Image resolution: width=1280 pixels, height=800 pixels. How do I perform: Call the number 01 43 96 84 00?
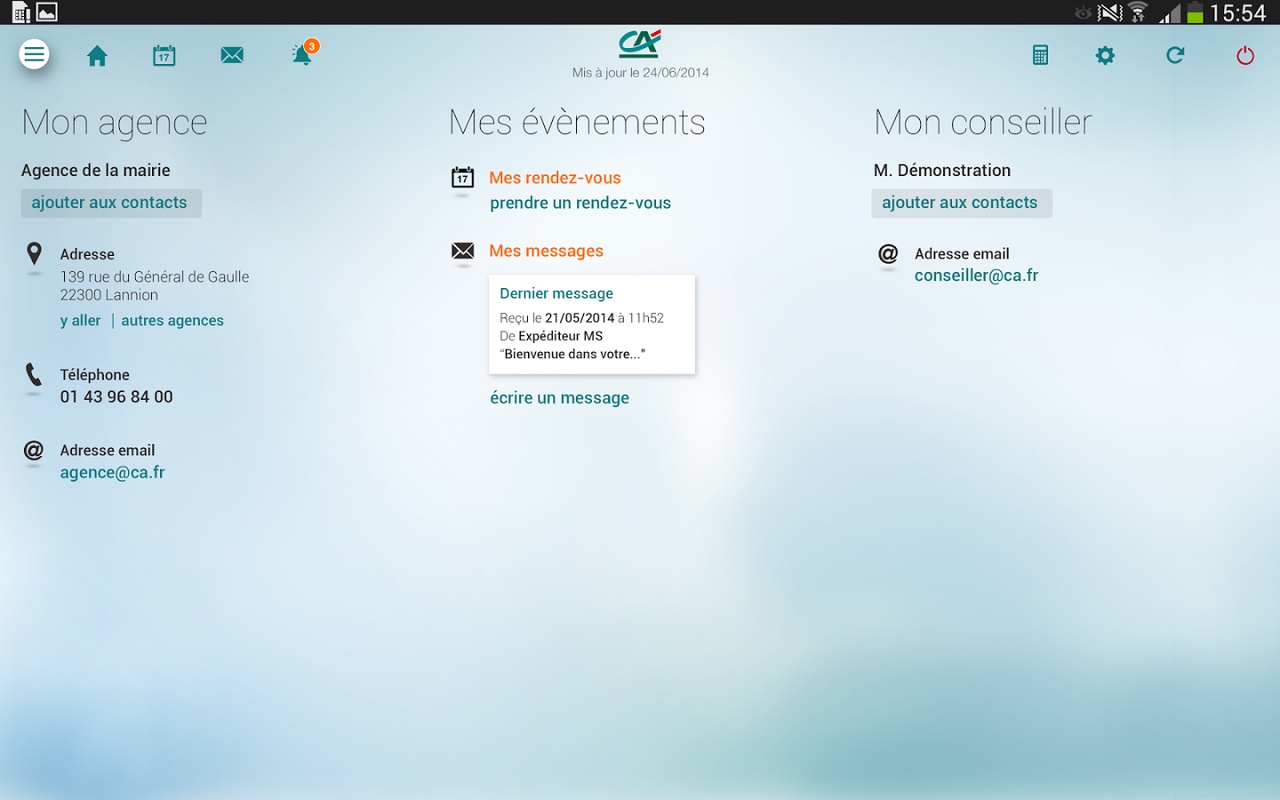point(116,397)
